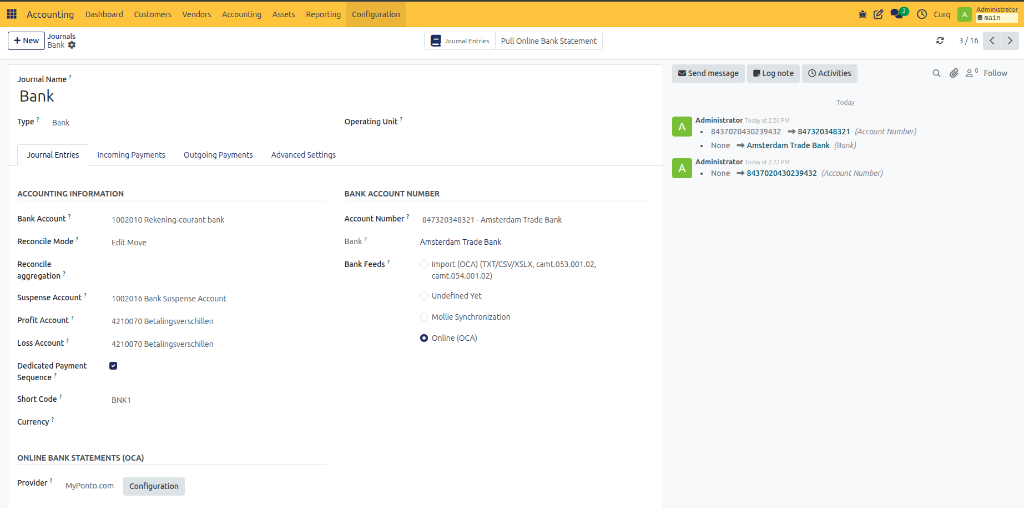Click Amsterdam Trade Bank in chatter log
This screenshot has height=508, width=1024.
click(x=788, y=145)
